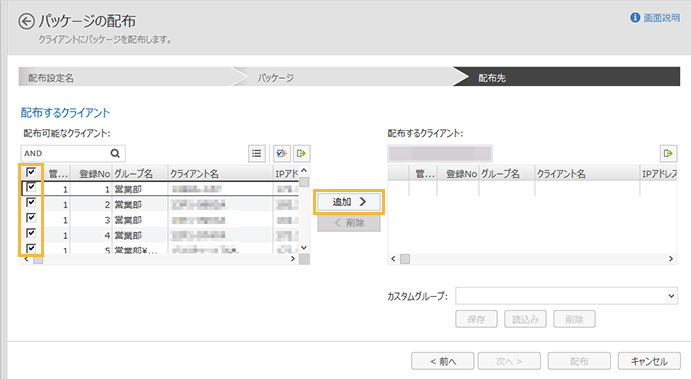Uncheck the checkbox for 登録No 3 row

tap(31, 218)
